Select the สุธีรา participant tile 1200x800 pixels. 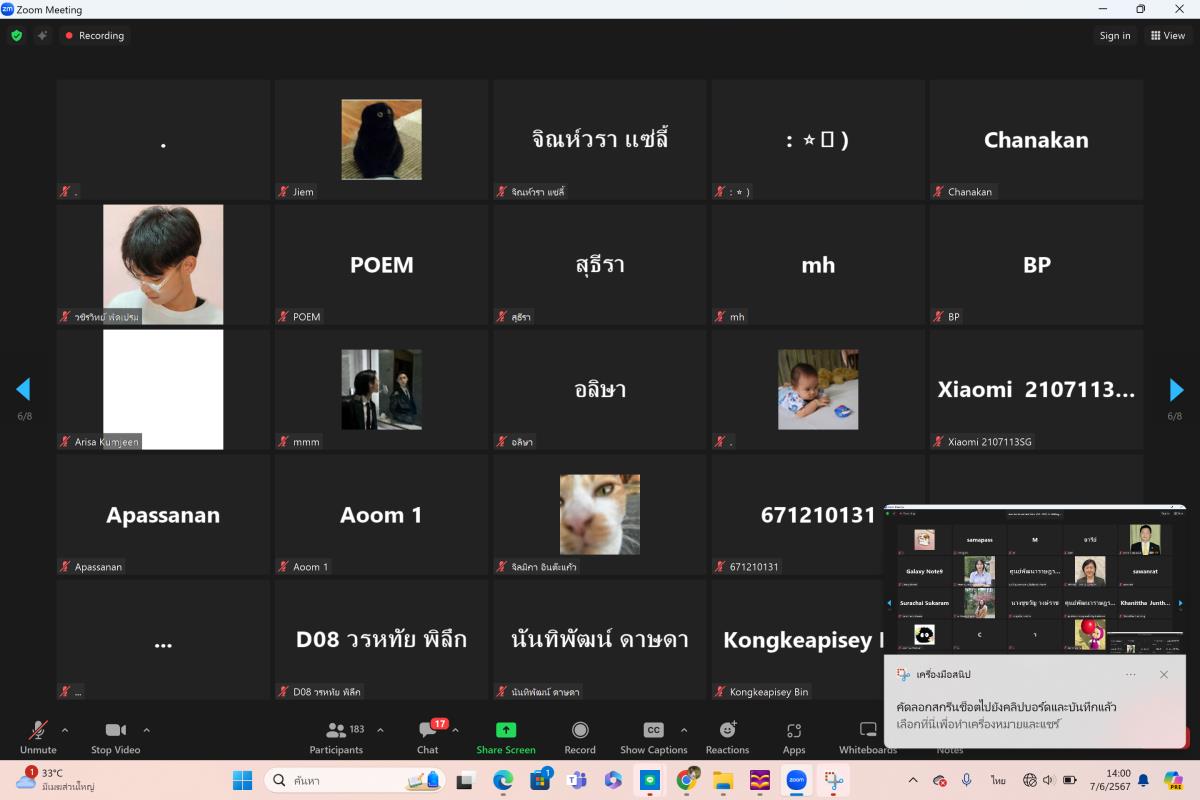point(600,265)
